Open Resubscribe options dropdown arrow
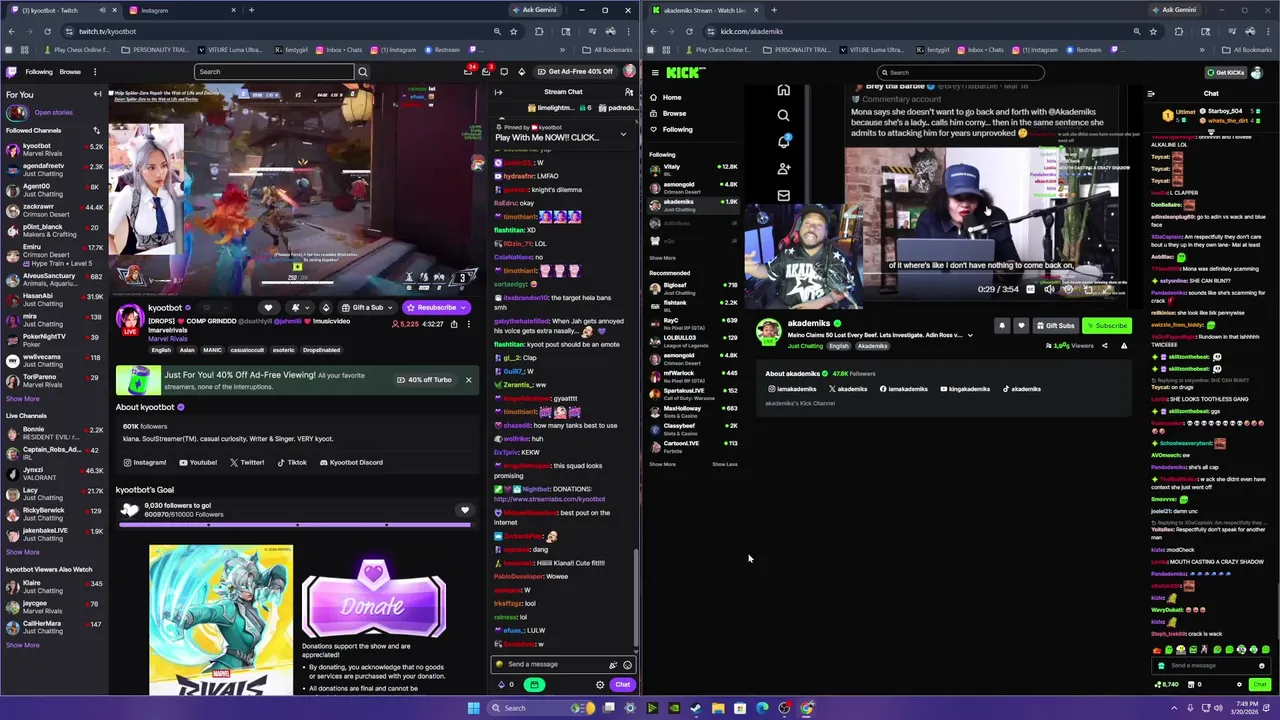The height and width of the screenshot is (720, 1280). [x=464, y=308]
